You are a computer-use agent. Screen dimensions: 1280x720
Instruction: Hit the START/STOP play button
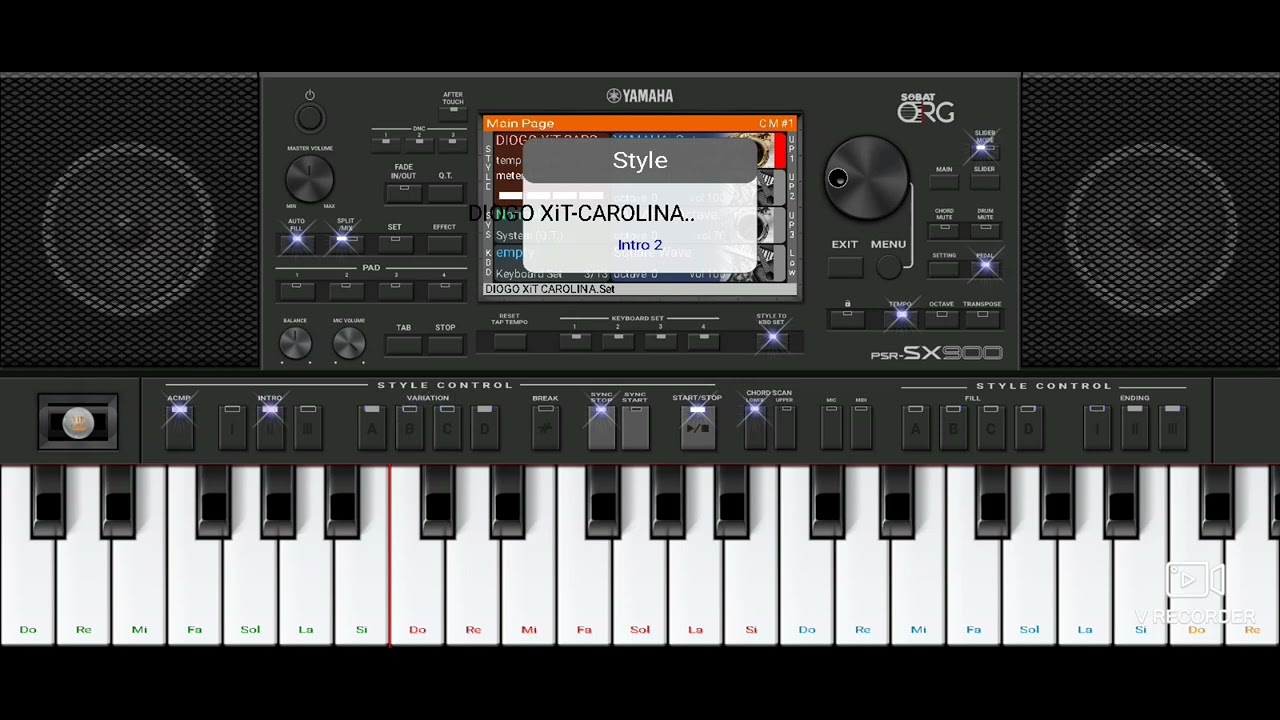tap(698, 428)
